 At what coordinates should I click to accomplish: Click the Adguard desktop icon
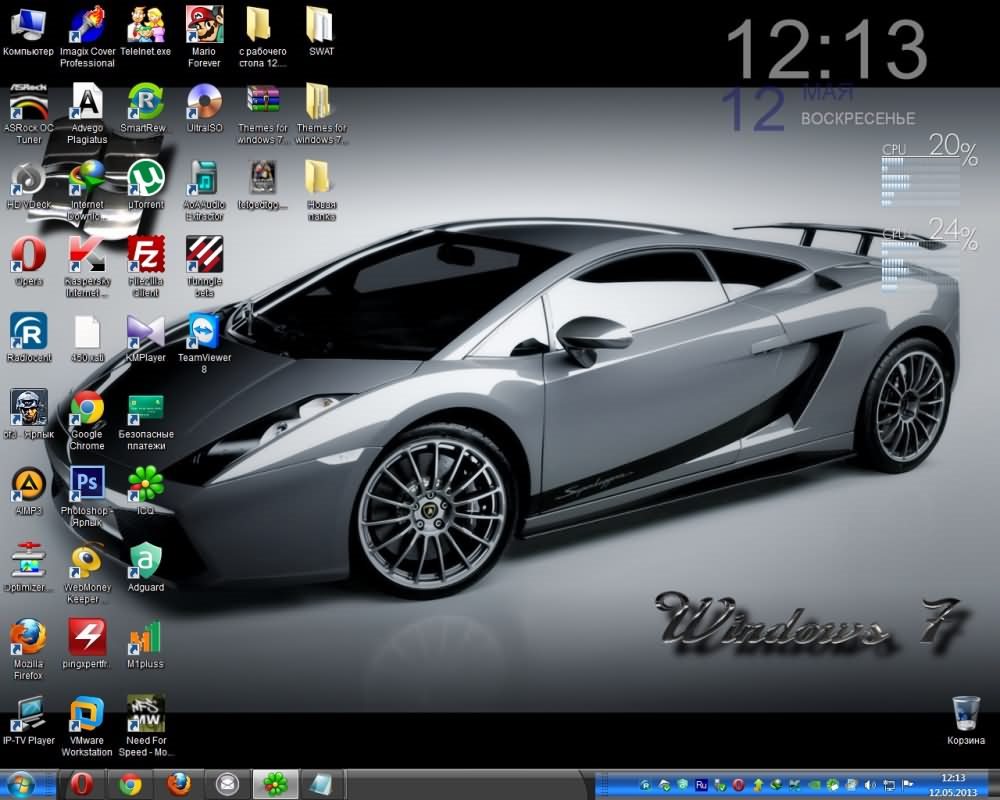146,561
